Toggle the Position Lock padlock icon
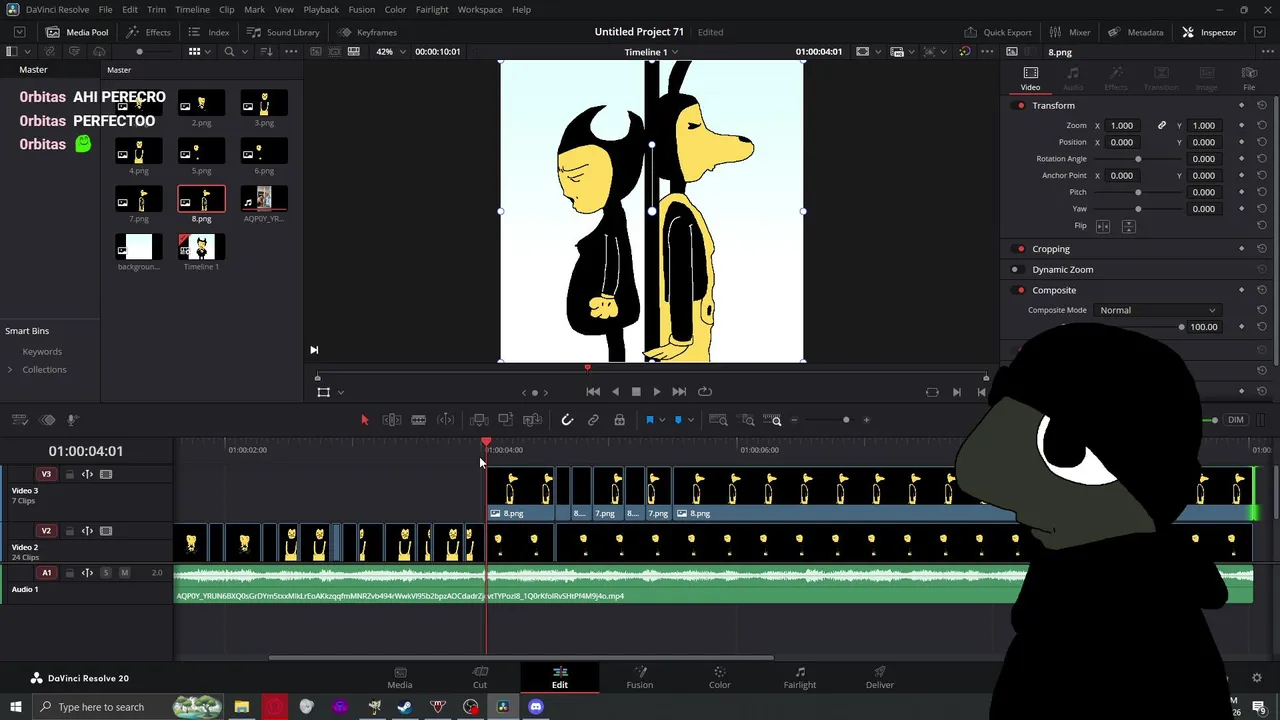Screen dimensions: 1280x720 (x=619, y=420)
